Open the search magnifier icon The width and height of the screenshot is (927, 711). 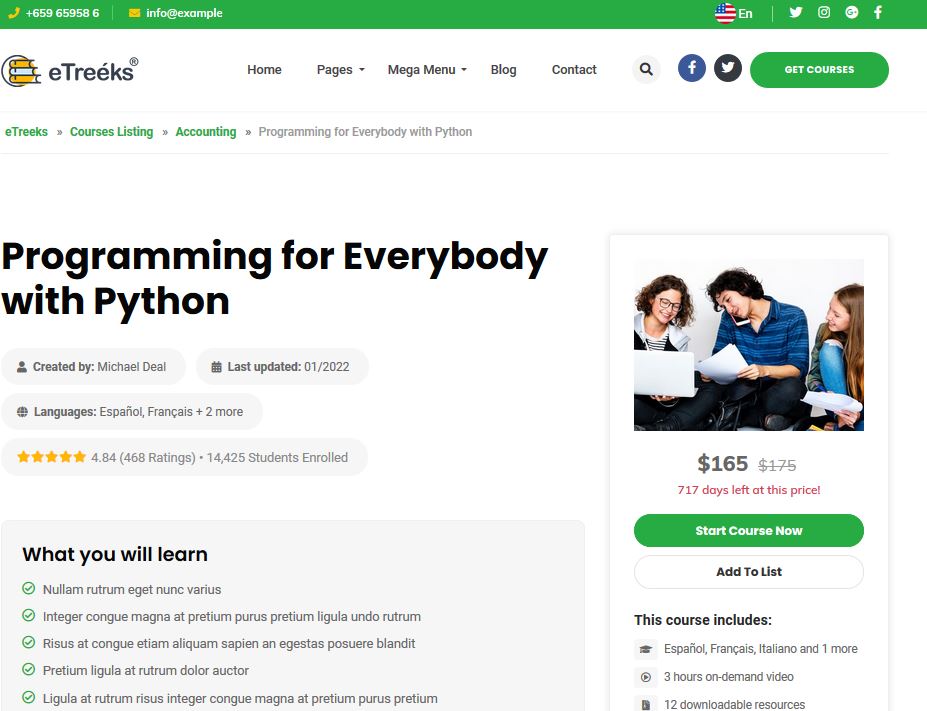646,69
